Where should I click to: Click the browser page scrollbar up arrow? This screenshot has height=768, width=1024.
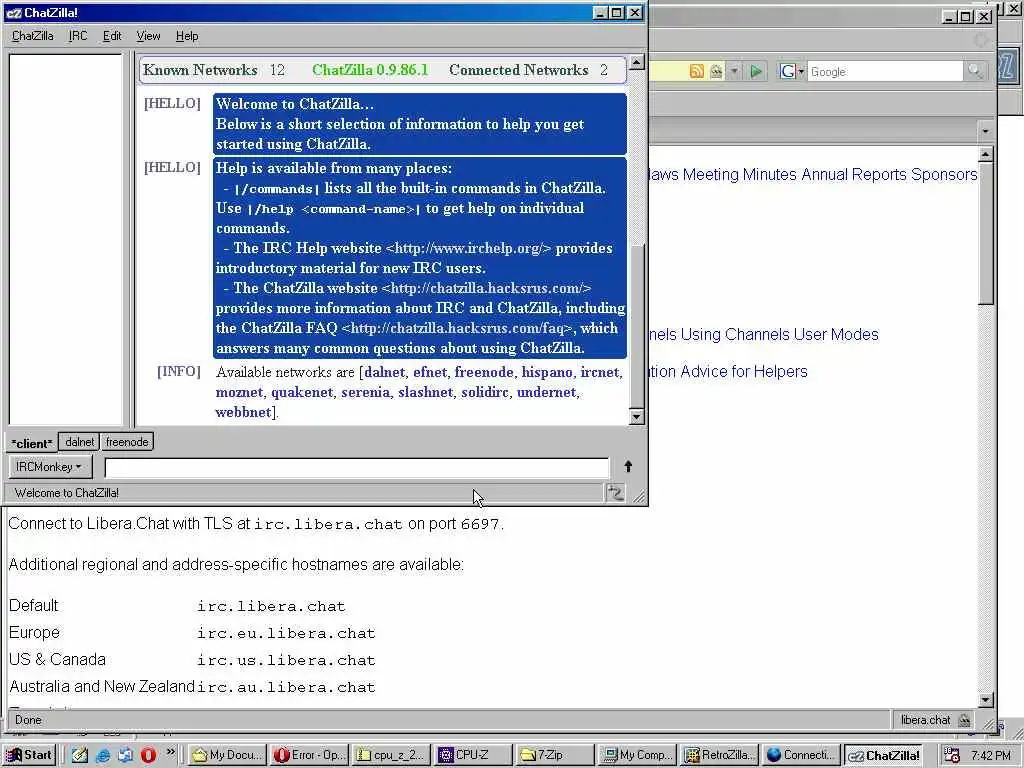coord(985,154)
